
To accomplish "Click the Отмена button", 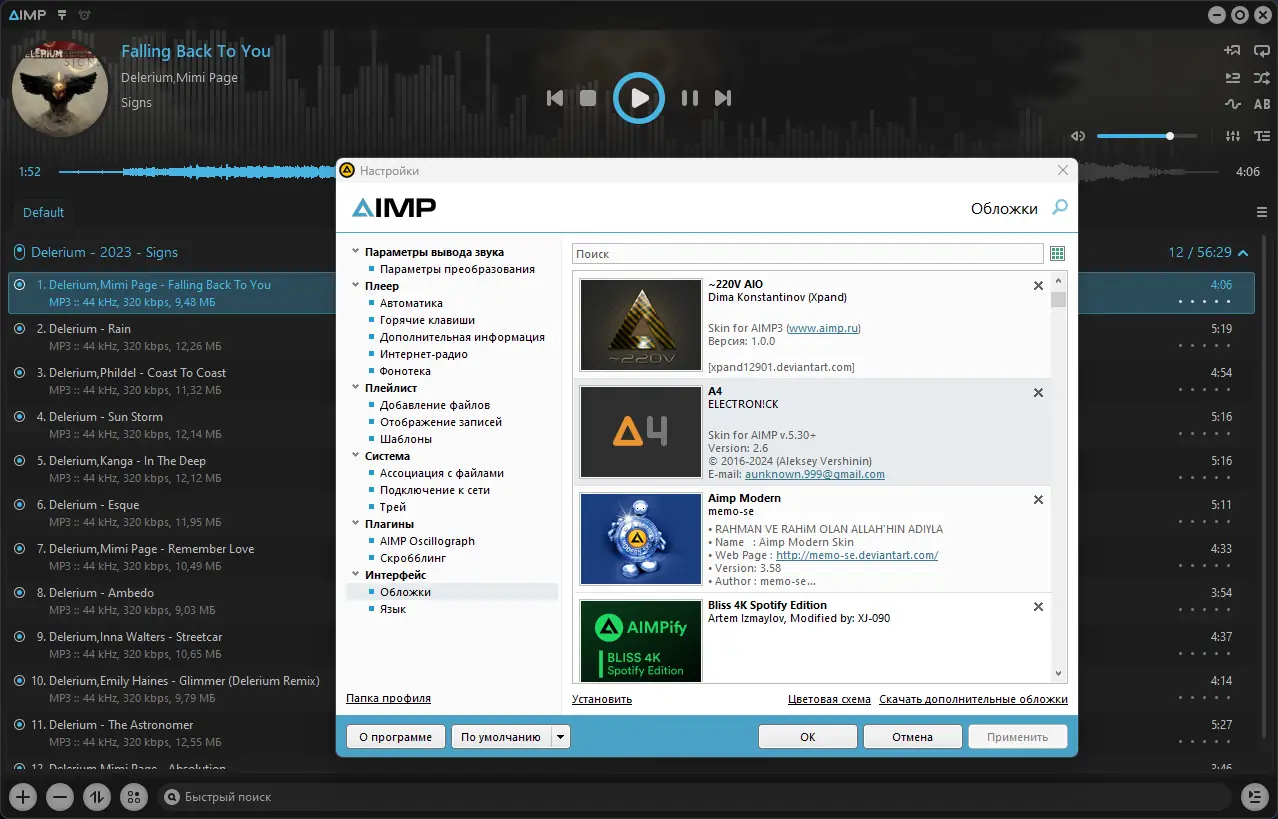I will pyautogui.click(x=912, y=737).
